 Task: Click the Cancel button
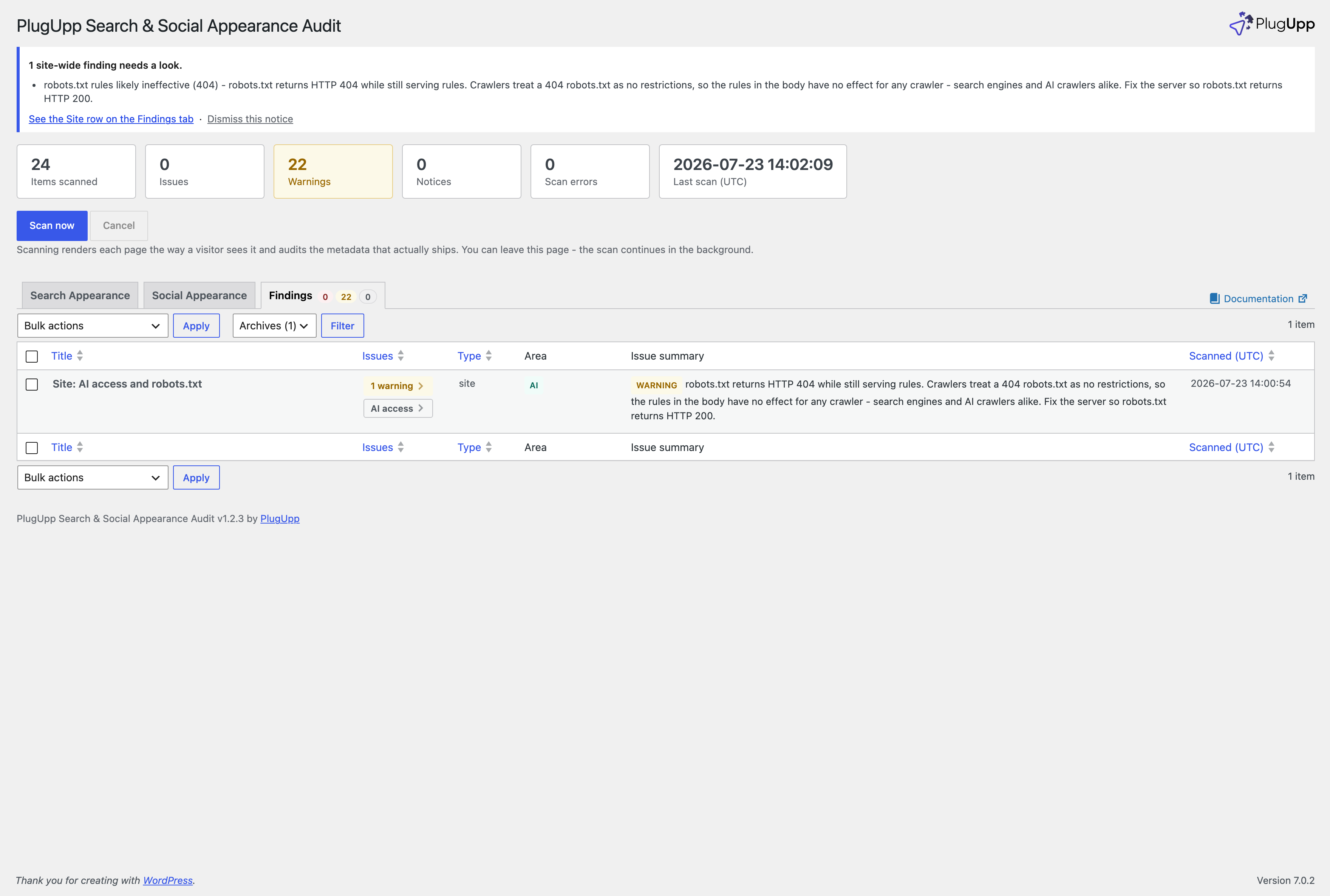click(x=119, y=226)
